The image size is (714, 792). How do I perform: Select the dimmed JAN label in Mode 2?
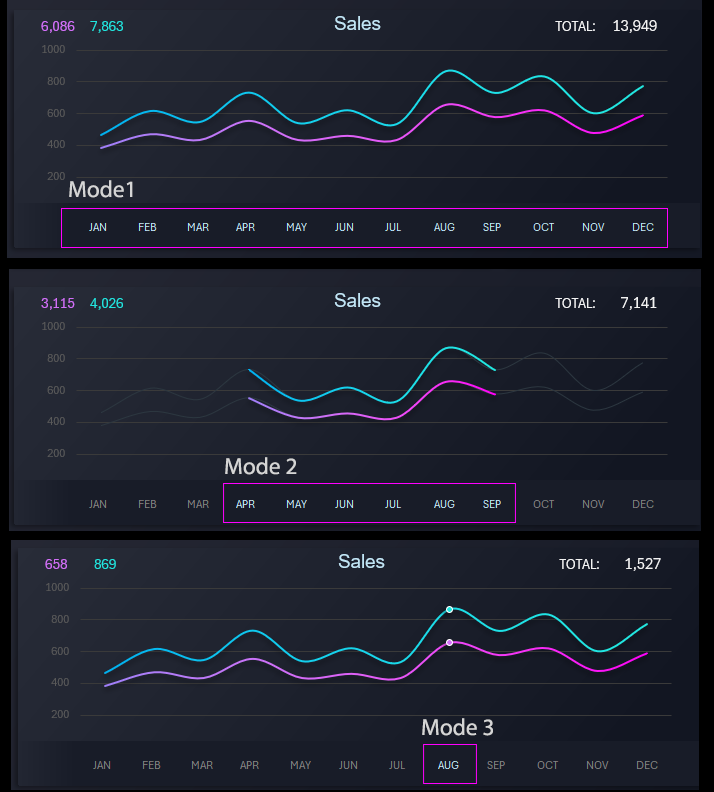tap(98, 504)
